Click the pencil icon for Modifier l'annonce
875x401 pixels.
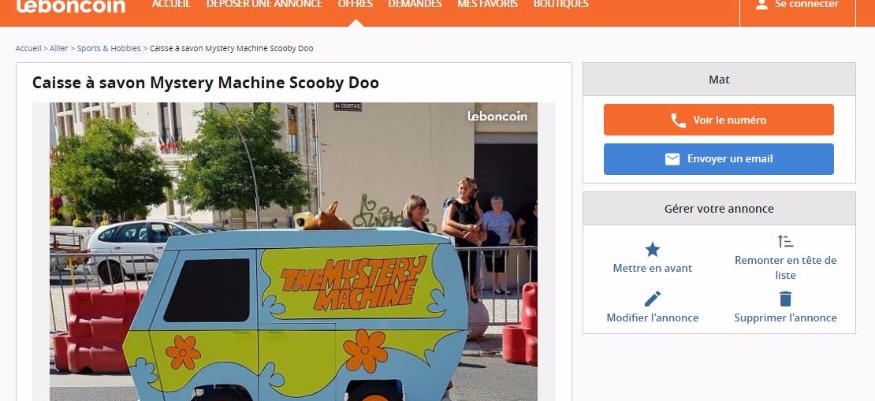point(652,299)
